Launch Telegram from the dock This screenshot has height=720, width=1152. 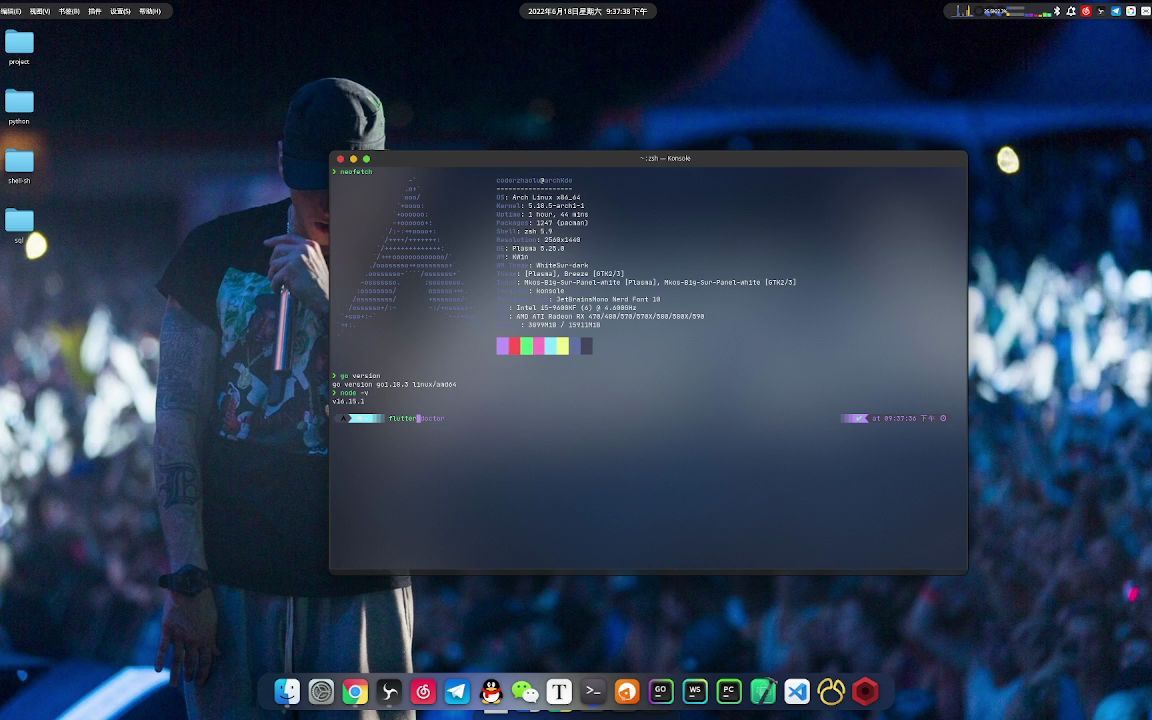(457, 691)
